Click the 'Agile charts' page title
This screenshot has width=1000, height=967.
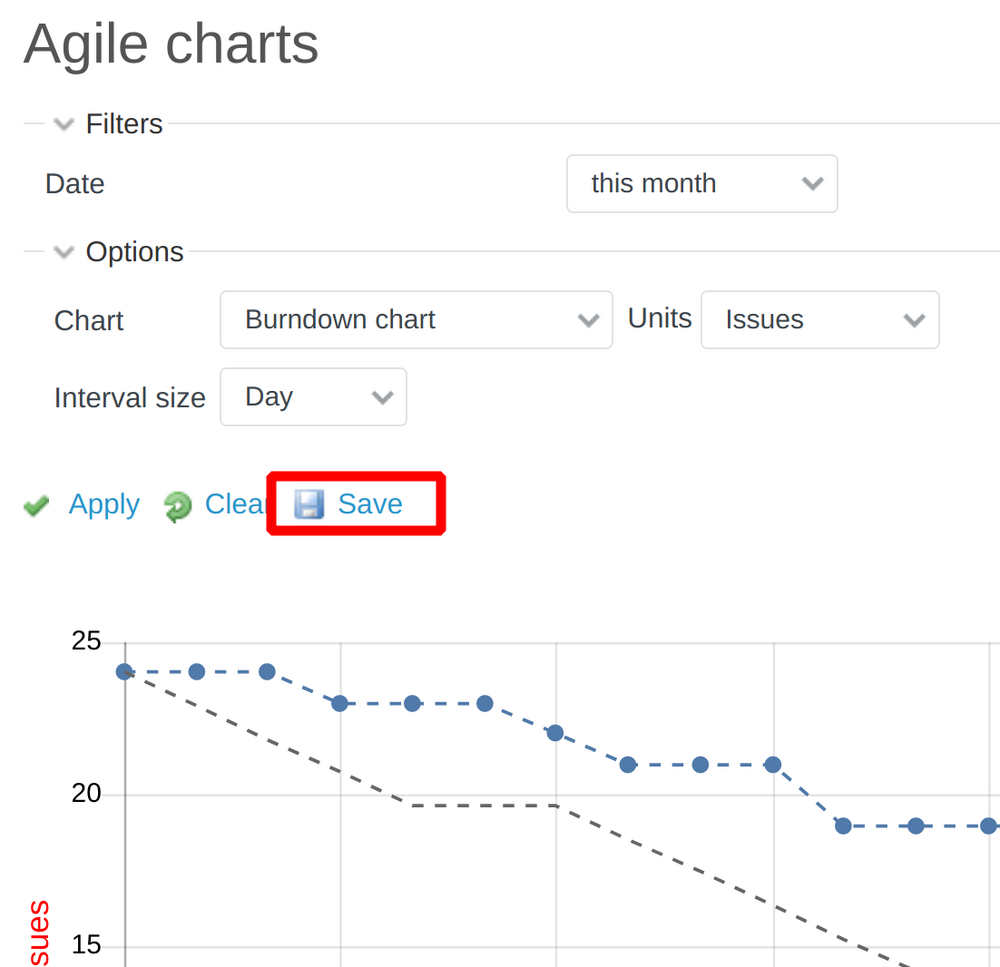[170, 44]
